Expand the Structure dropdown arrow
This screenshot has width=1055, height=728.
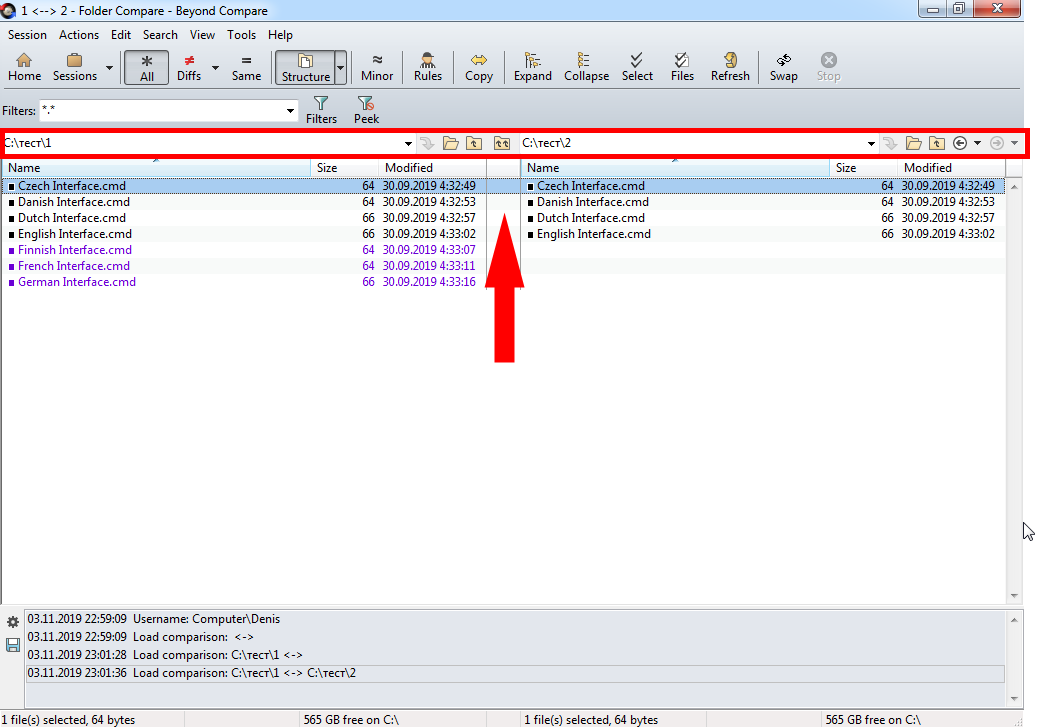pos(340,68)
